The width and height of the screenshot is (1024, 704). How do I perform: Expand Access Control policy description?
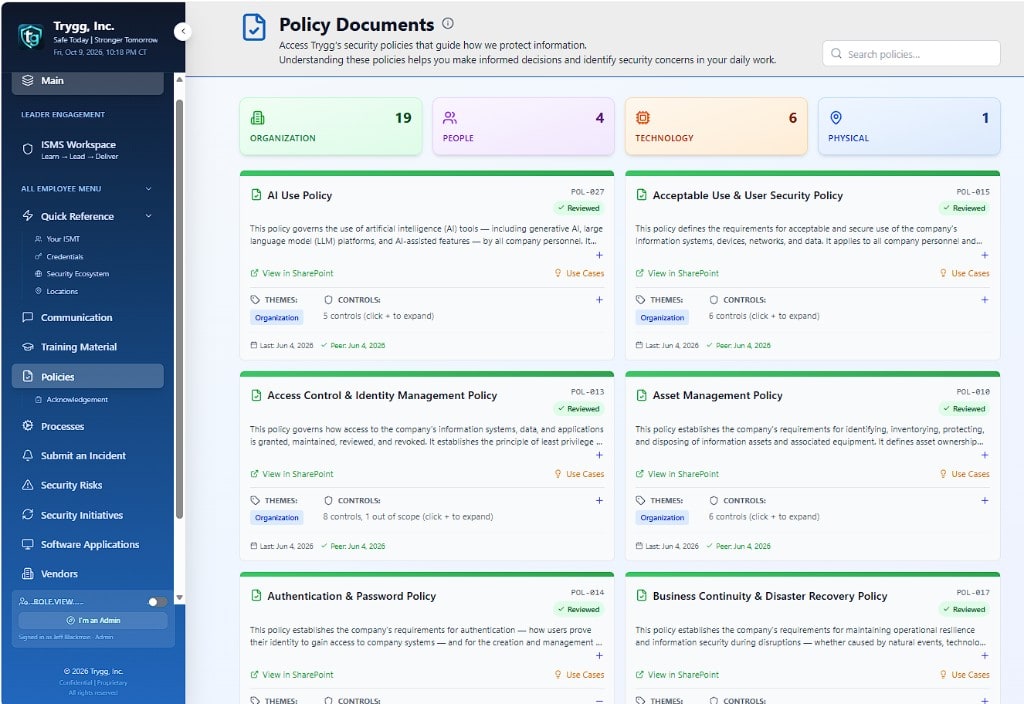tap(599, 455)
